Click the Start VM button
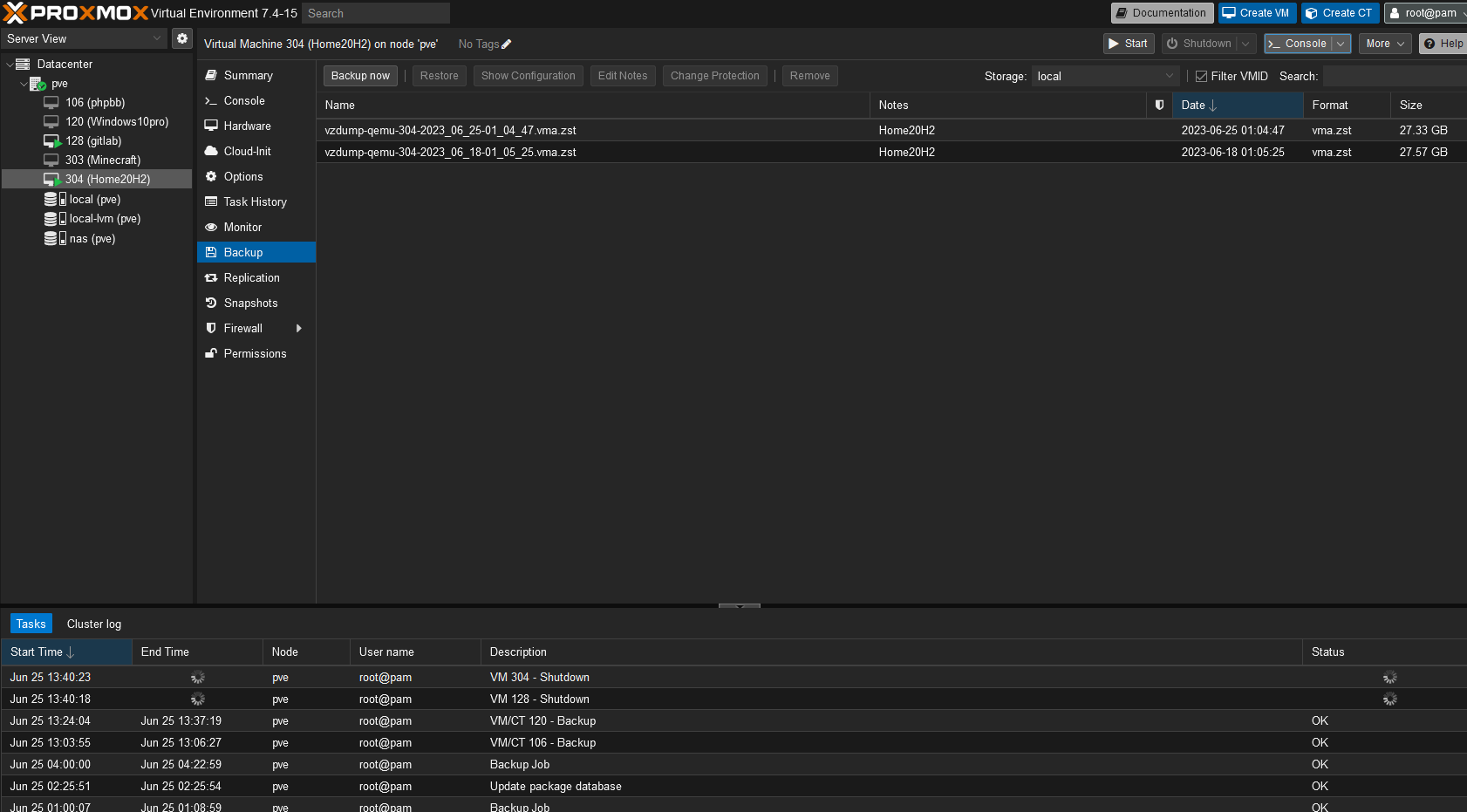 click(x=1129, y=44)
